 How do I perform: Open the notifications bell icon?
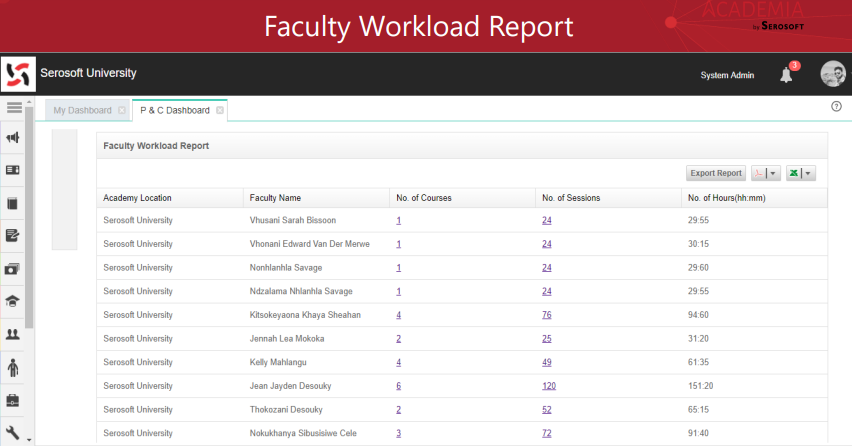point(786,75)
